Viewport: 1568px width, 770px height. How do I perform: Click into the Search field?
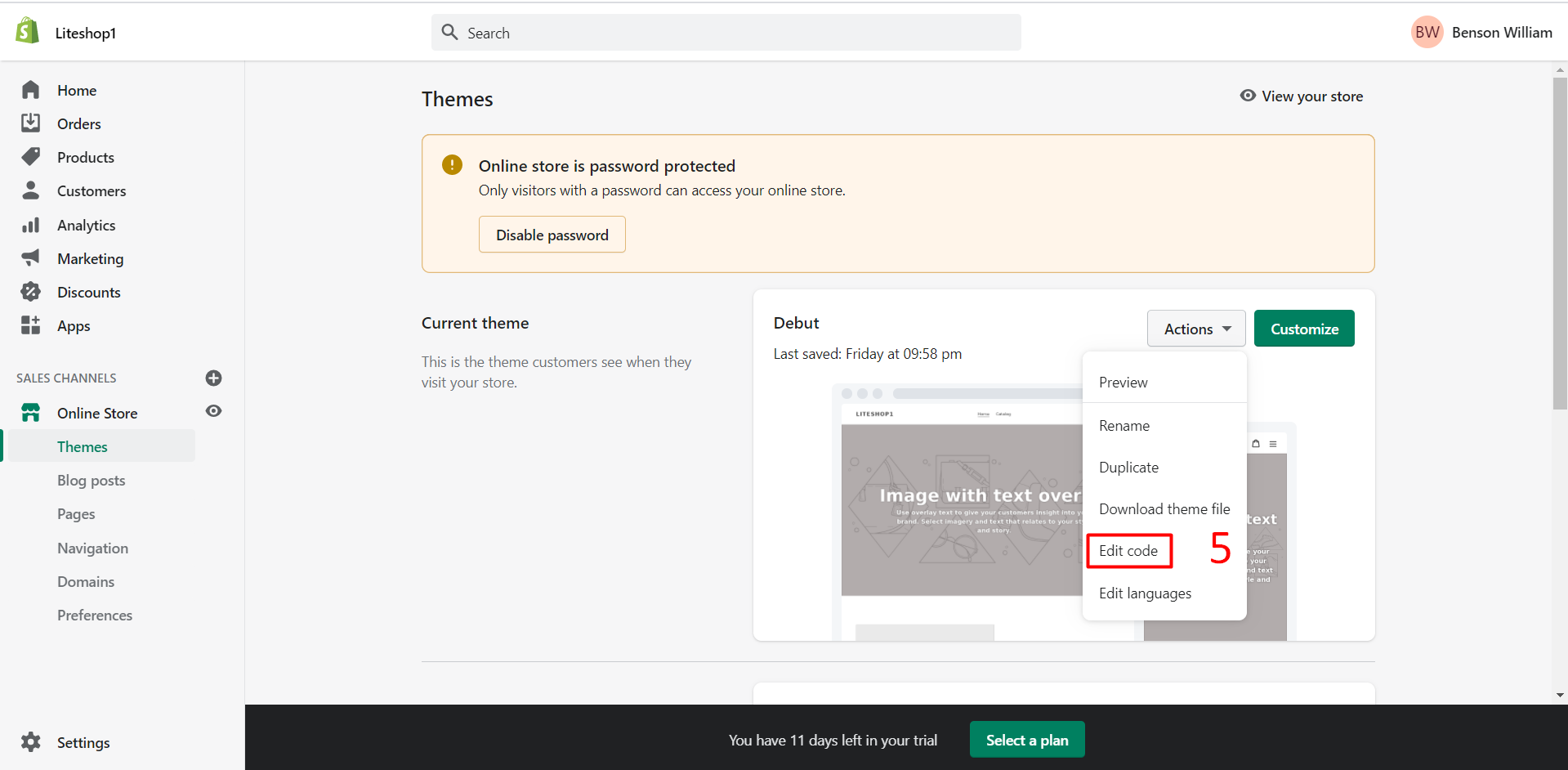[x=726, y=33]
